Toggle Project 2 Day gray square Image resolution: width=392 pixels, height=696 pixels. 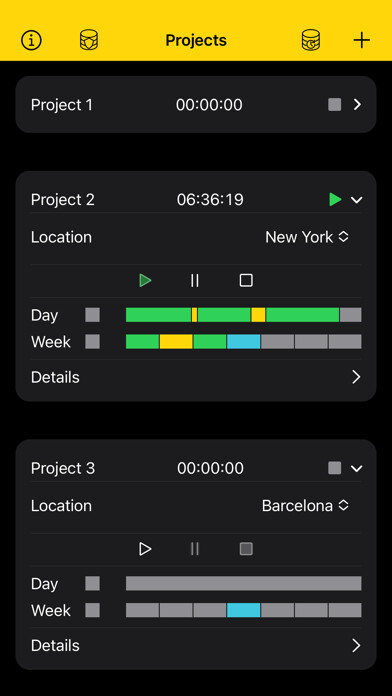click(92, 315)
